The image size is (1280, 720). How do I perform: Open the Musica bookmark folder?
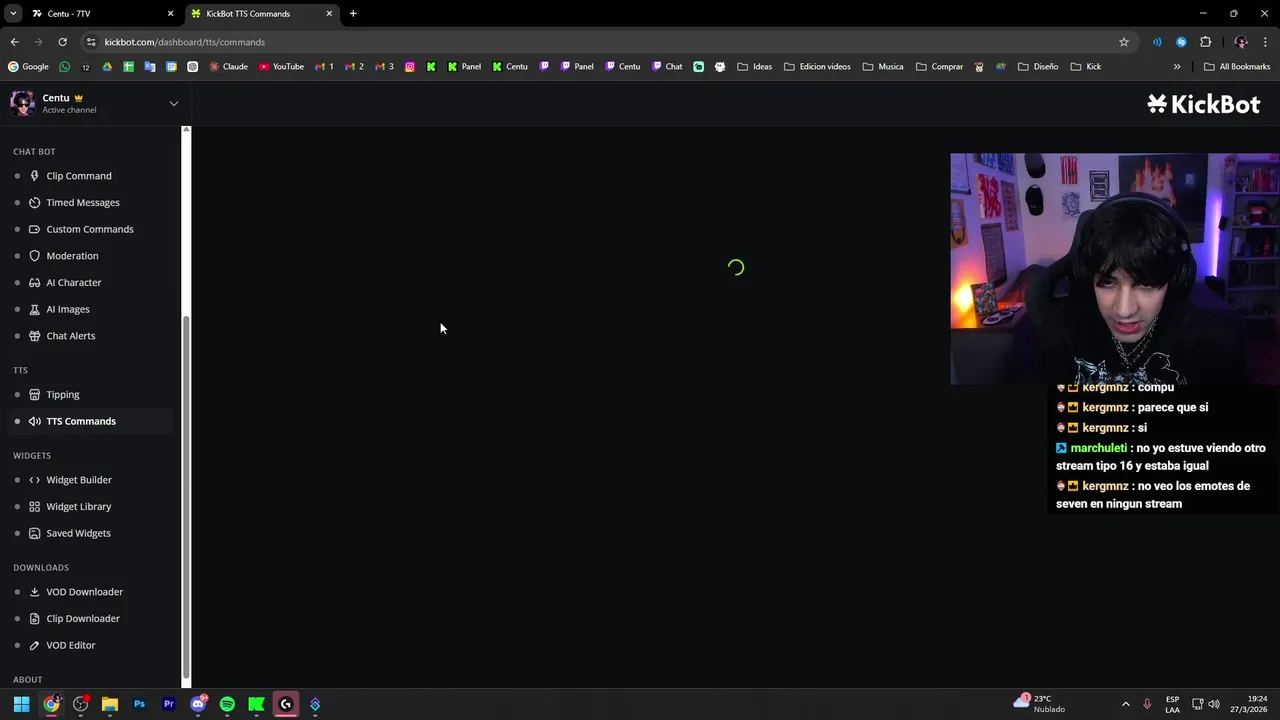tap(883, 67)
